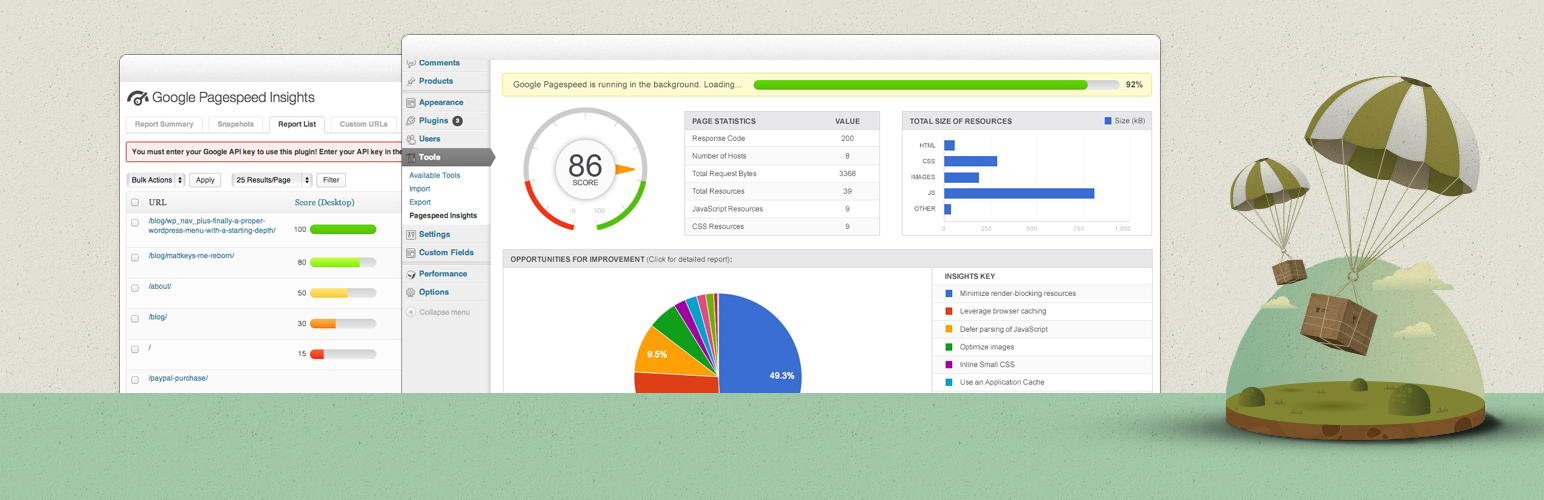
Task: Check the box for /about/ row
Action: 135,288
